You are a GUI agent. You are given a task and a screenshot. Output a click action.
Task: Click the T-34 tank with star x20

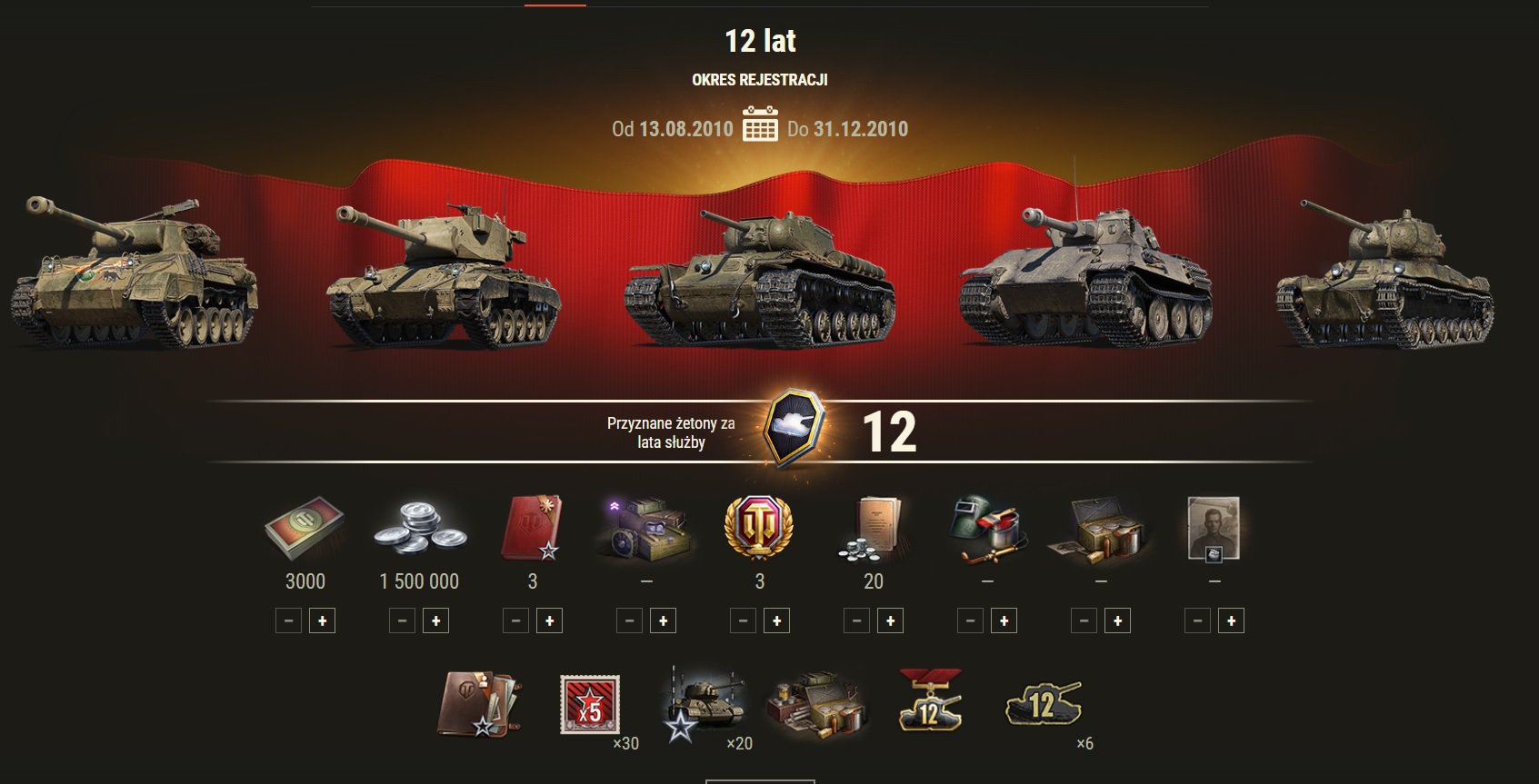[704, 705]
